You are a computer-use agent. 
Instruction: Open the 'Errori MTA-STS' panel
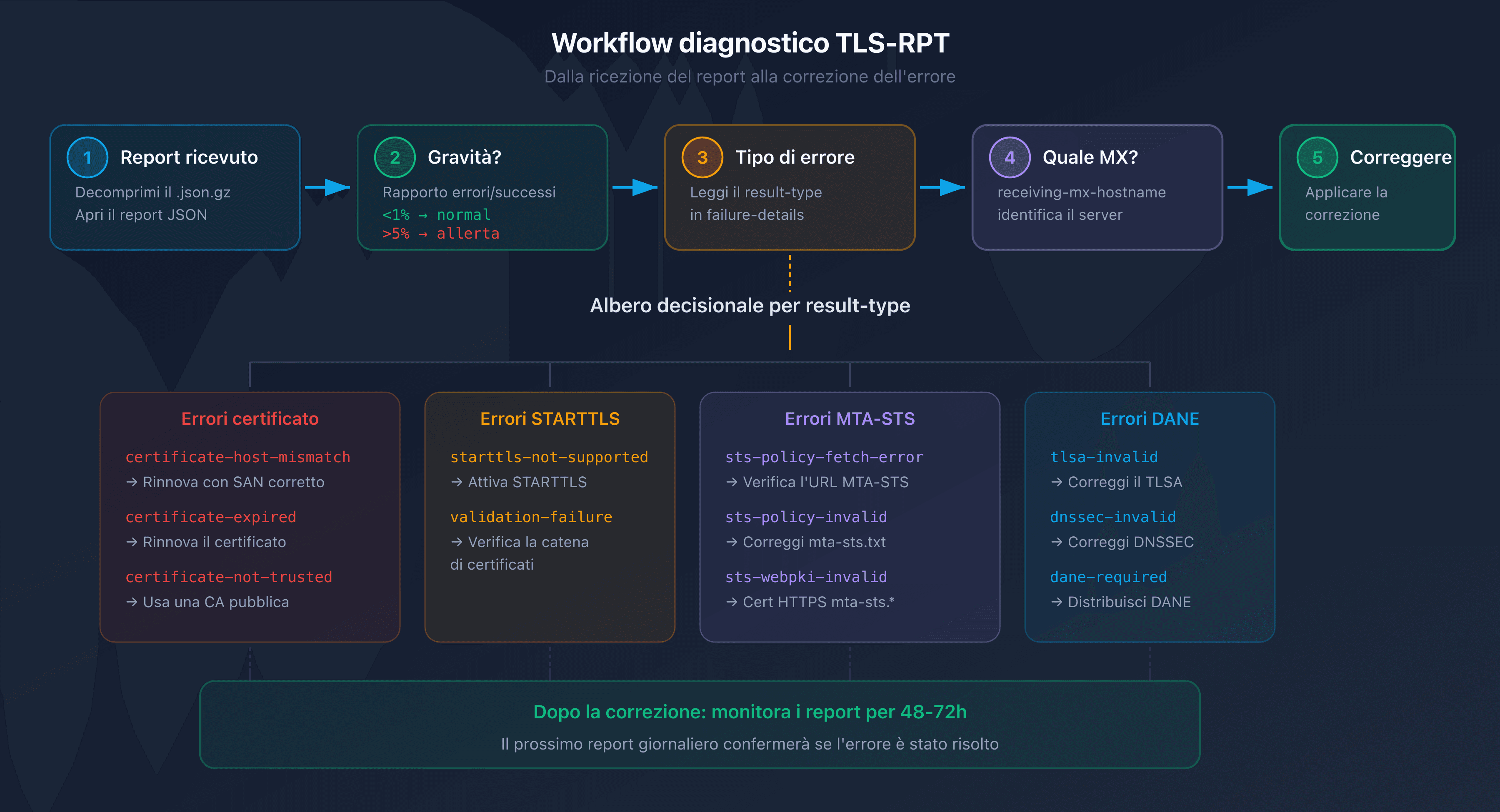pos(850,418)
